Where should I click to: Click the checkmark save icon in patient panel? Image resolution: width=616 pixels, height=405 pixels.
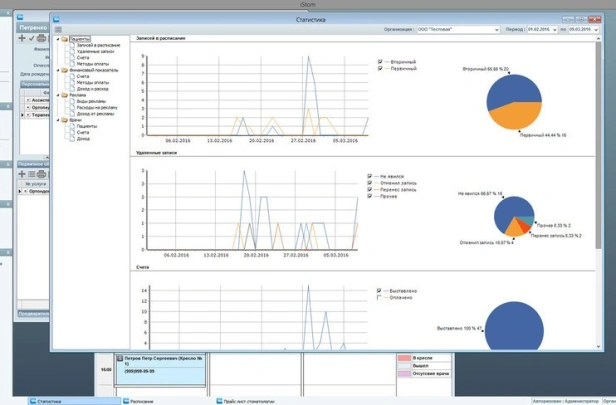[32, 39]
